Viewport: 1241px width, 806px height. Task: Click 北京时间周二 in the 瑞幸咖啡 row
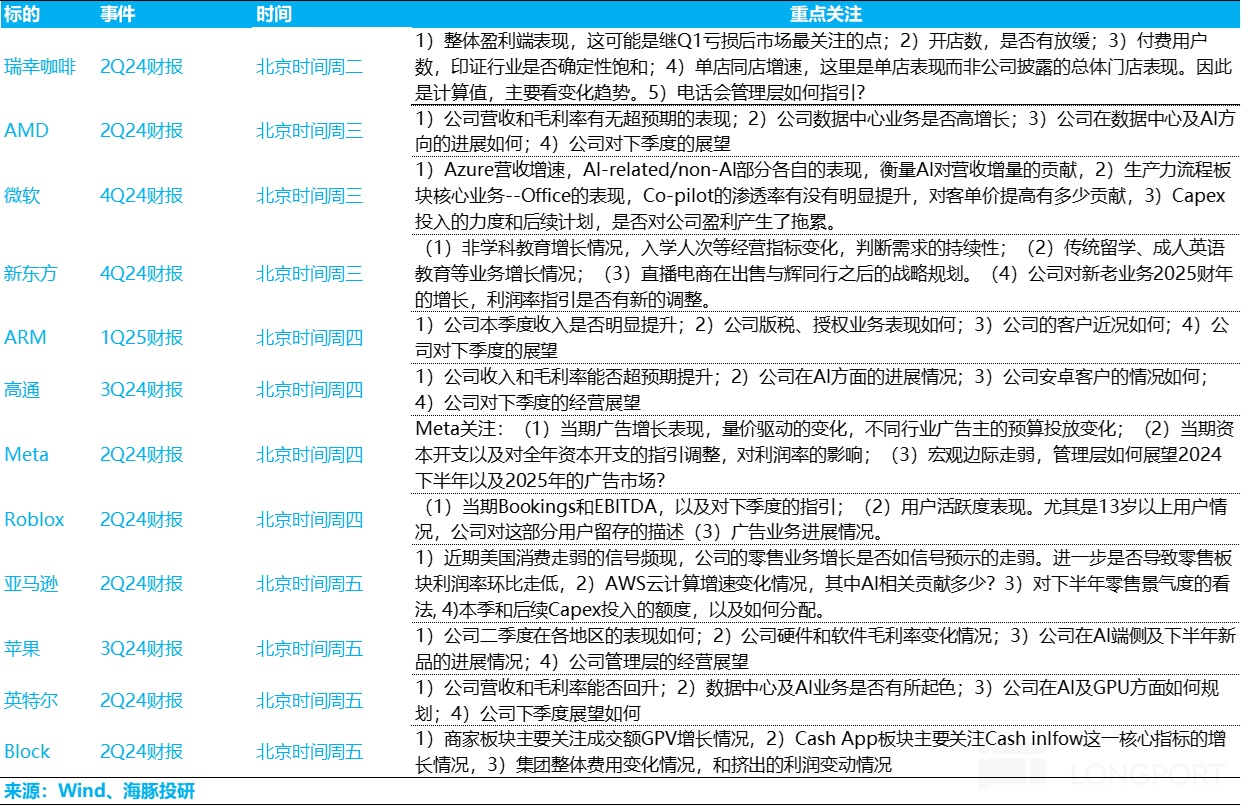coord(310,68)
